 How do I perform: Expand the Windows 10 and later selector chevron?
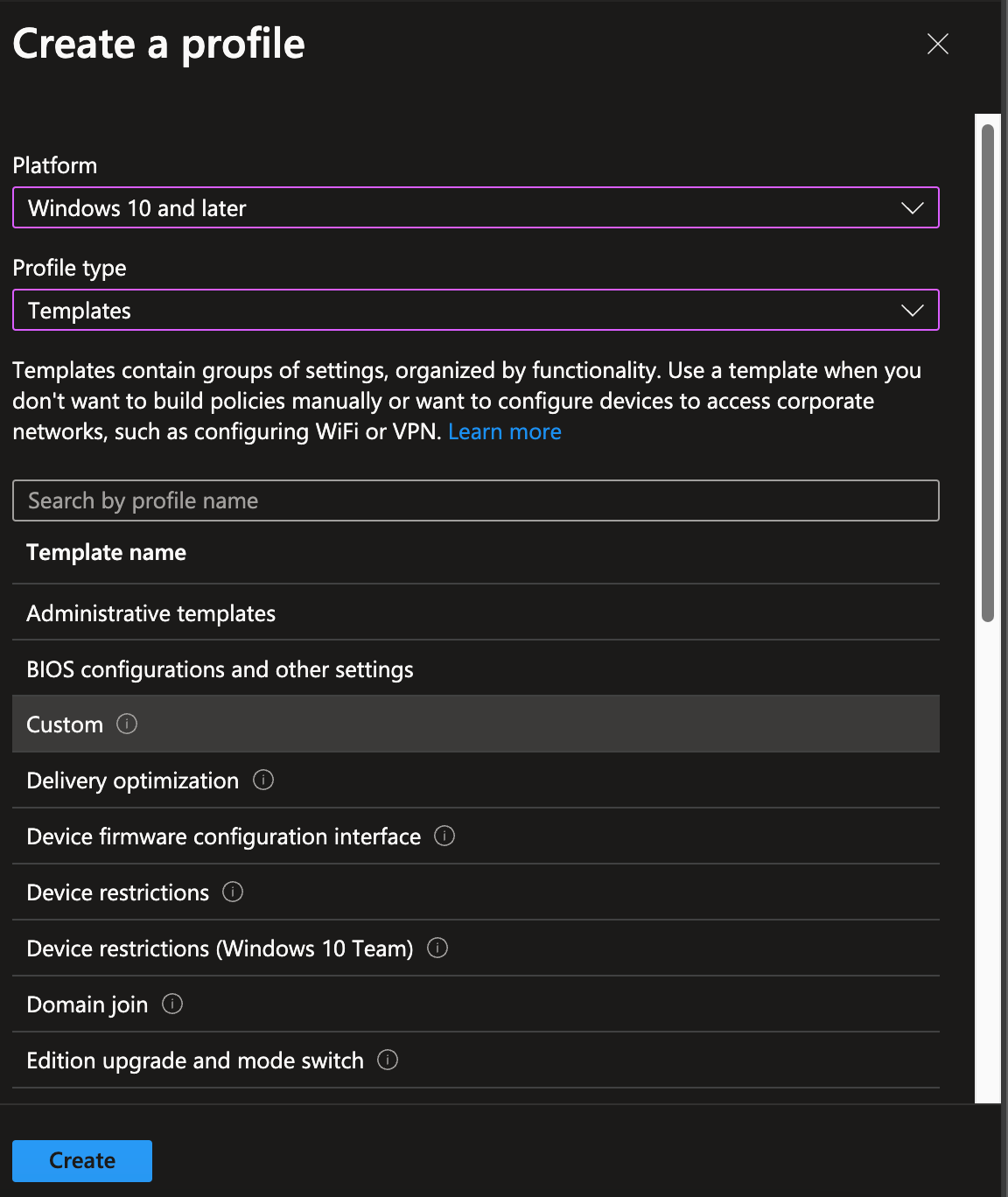pyautogui.click(x=912, y=208)
